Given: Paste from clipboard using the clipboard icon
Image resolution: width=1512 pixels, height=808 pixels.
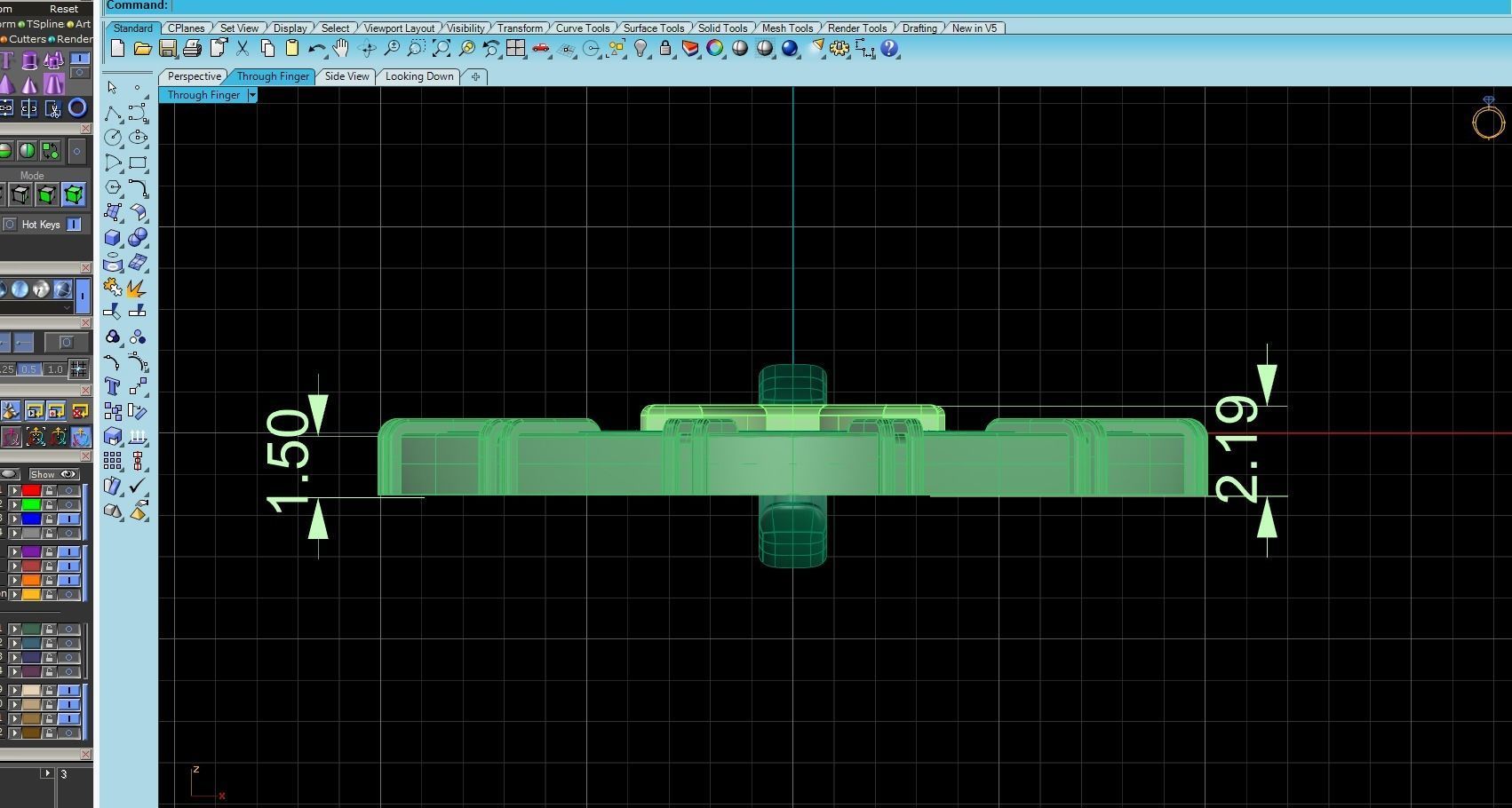Looking at the screenshot, I should [291, 49].
